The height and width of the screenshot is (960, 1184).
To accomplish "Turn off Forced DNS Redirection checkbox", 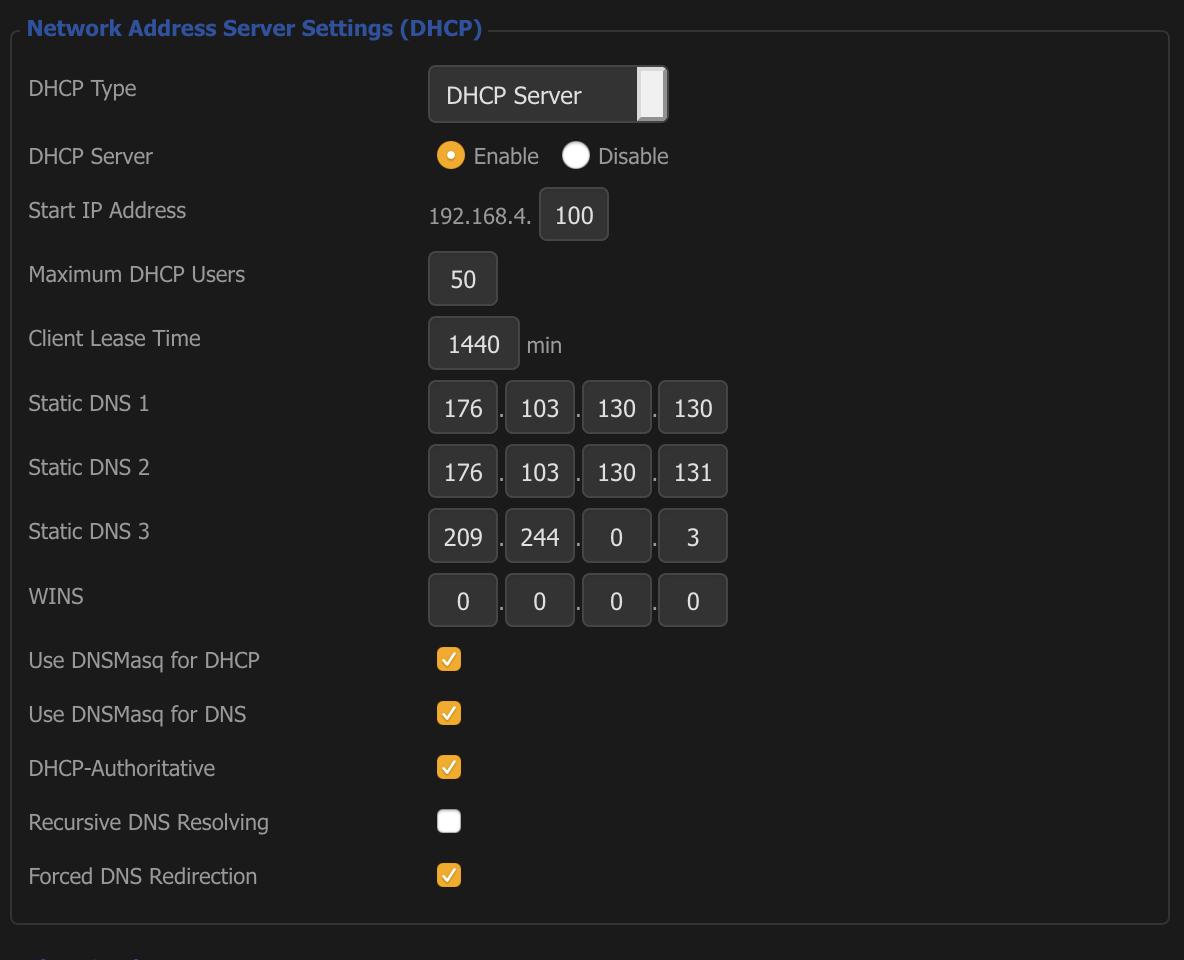I will pyautogui.click(x=449, y=876).
